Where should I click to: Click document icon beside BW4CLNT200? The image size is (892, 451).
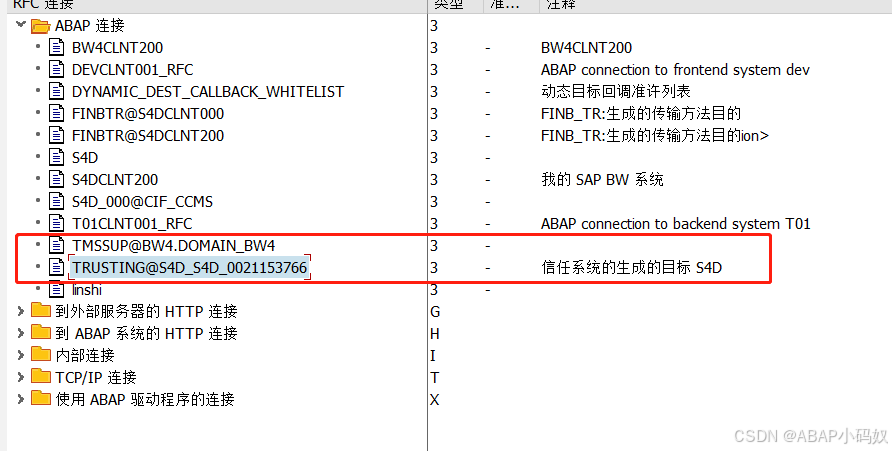pos(56,47)
